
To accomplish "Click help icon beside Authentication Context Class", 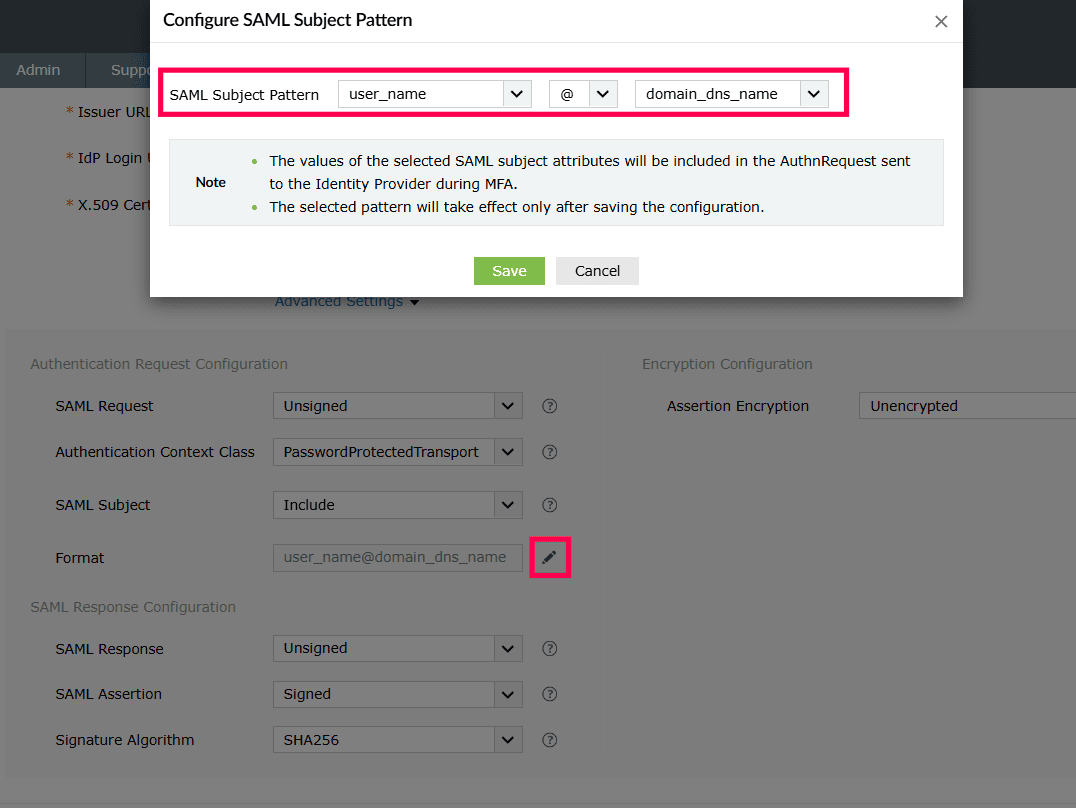I will click(x=549, y=451).
